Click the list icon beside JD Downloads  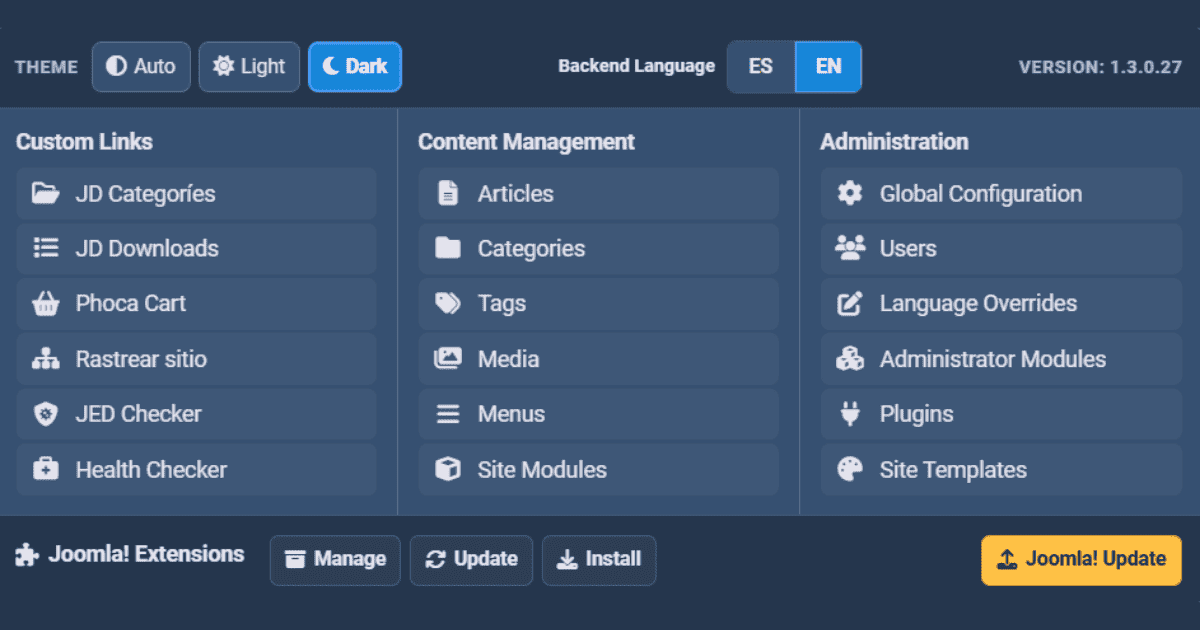(x=46, y=248)
